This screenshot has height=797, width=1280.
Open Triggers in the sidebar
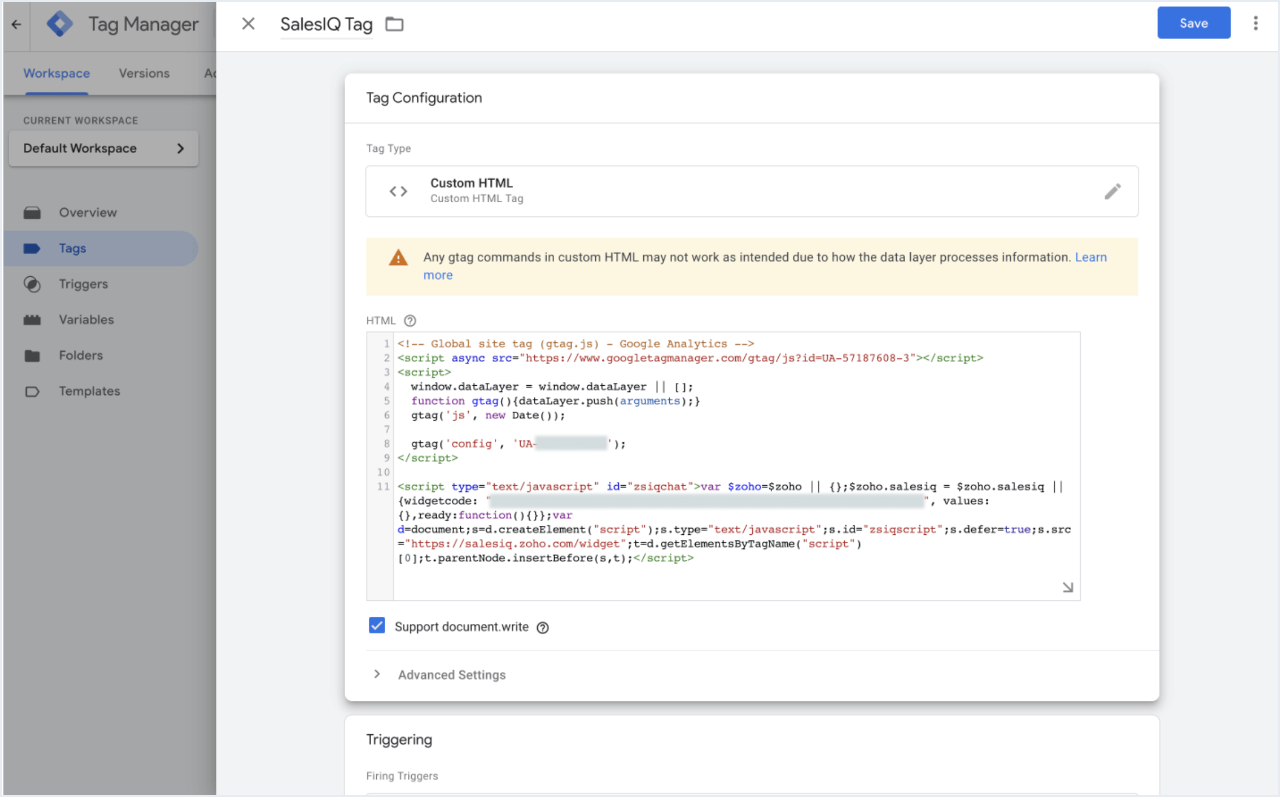pyautogui.click(x=100, y=284)
